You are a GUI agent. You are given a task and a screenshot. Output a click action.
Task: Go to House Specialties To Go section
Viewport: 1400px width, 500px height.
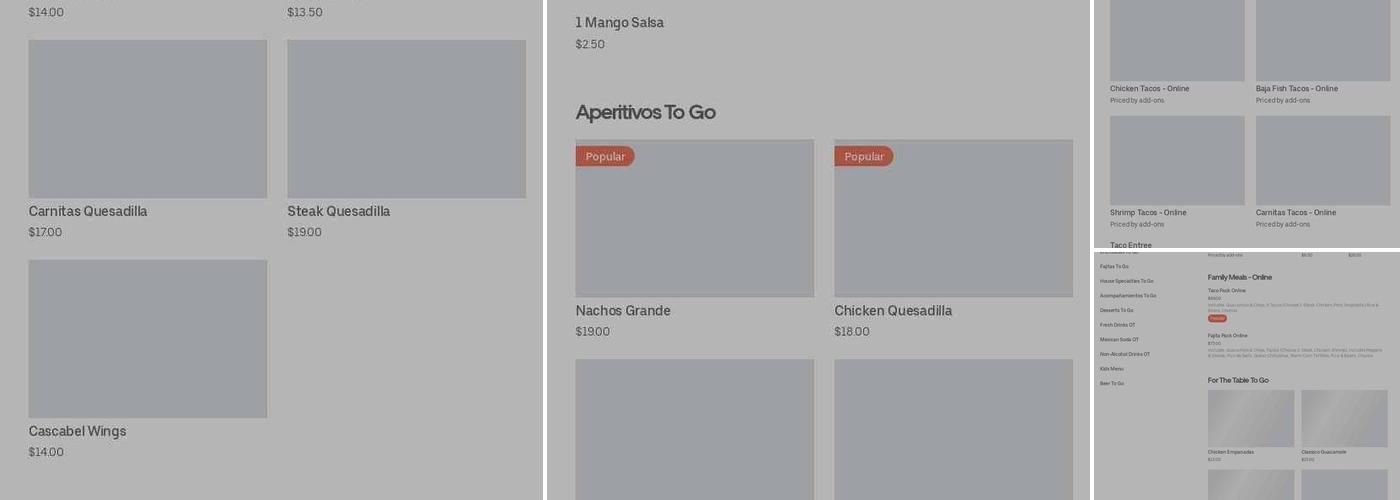tap(1126, 281)
